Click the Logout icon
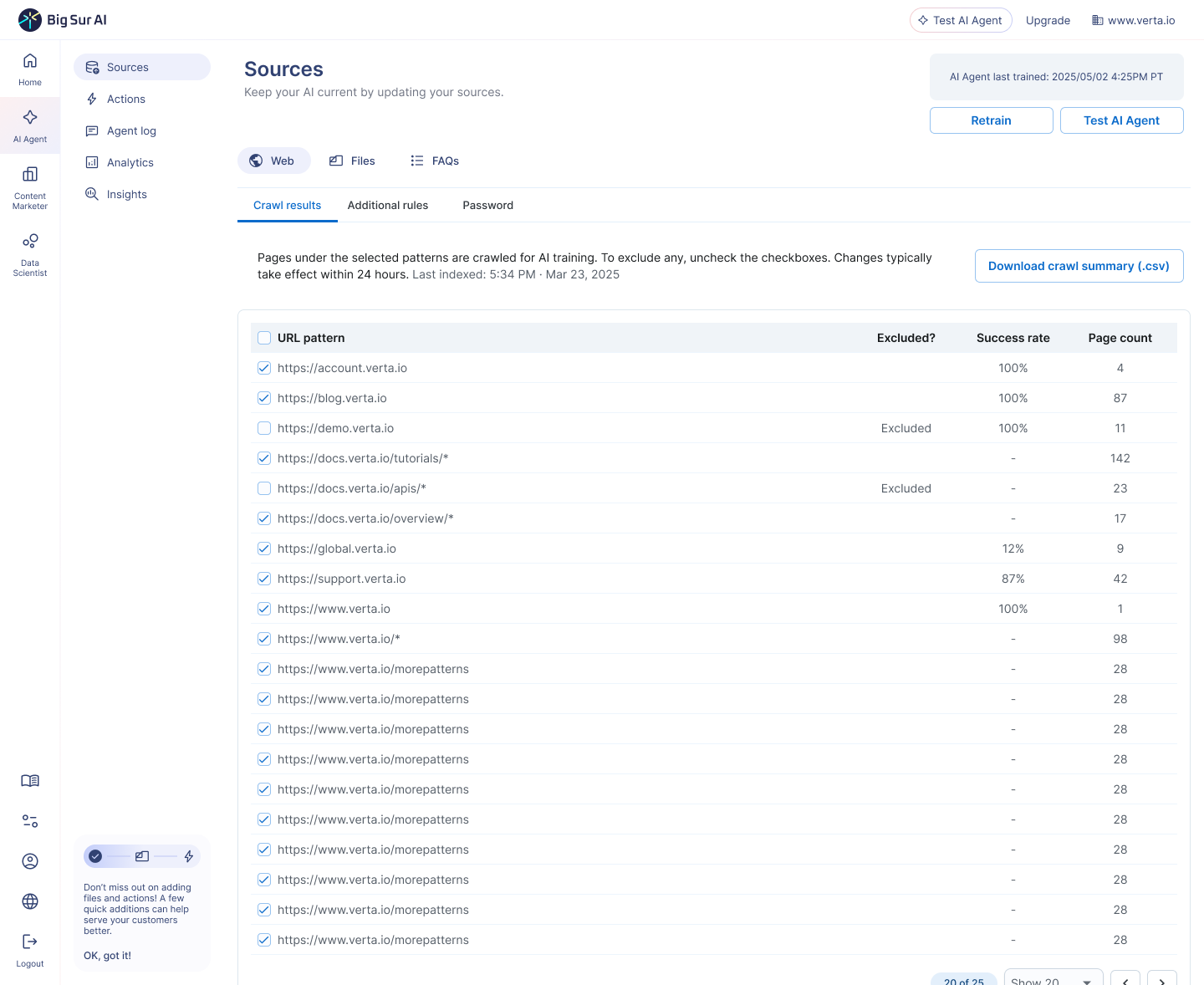 (30, 948)
